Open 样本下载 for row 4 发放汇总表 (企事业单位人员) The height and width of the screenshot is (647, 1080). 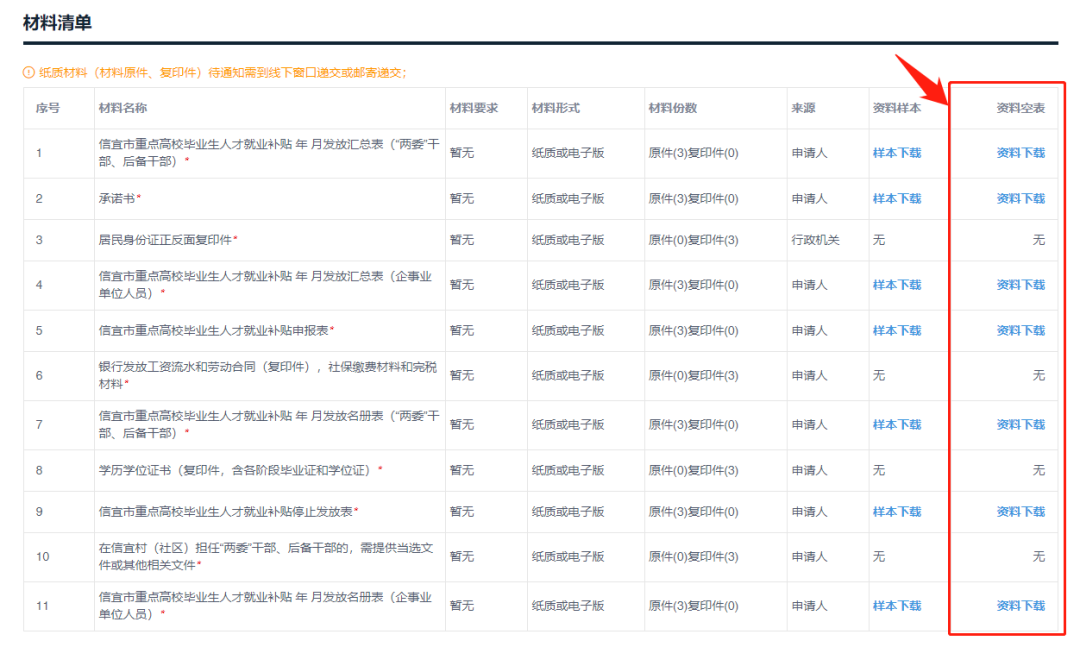[x=897, y=285]
